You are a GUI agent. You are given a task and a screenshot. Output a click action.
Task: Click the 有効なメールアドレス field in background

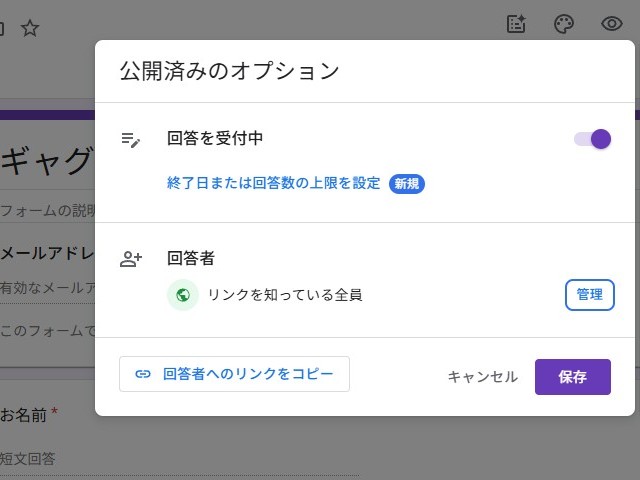(x=47, y=288)
